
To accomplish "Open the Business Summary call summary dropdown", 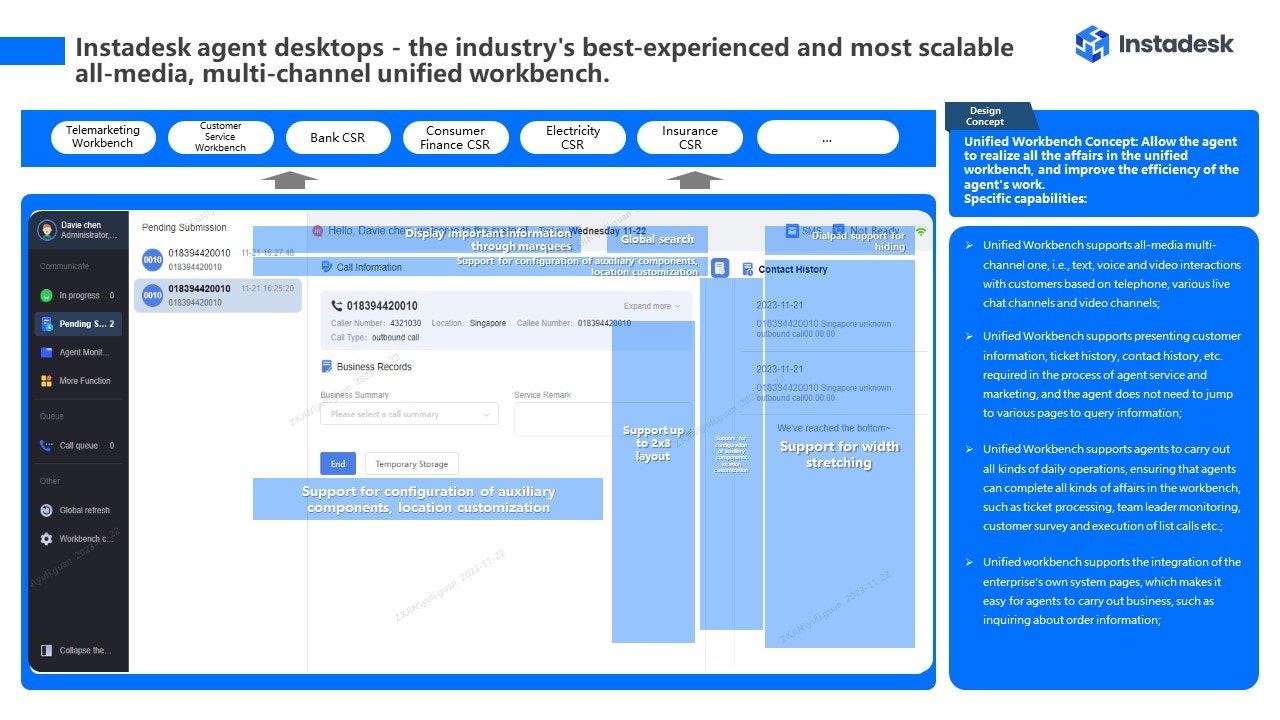I will (409, 414).
